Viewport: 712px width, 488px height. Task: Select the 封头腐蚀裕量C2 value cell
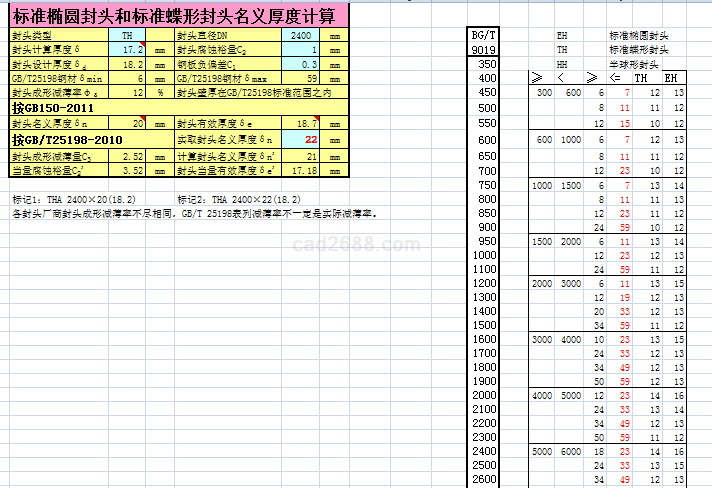click(x=299, y=49)
